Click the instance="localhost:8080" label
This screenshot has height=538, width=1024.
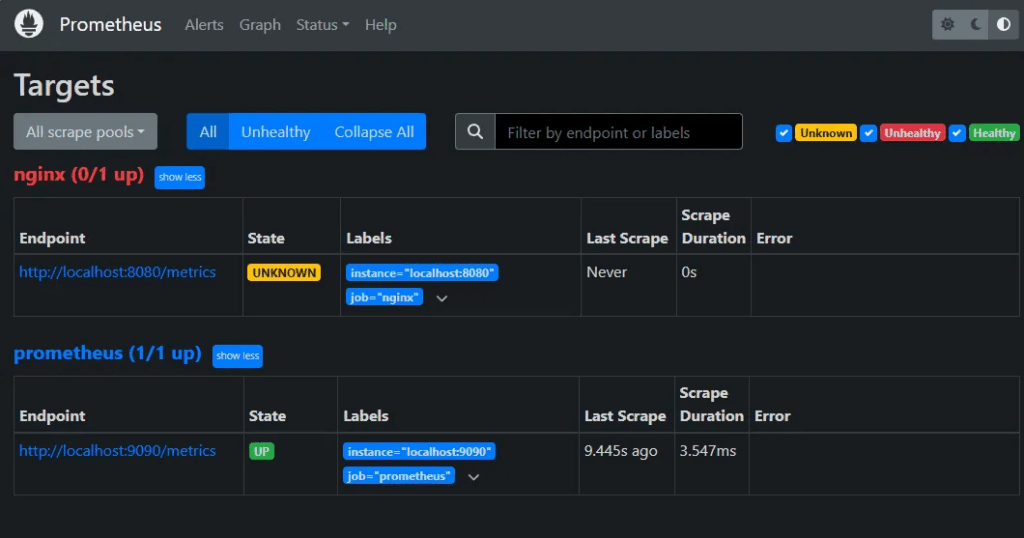tap(422, 273)
